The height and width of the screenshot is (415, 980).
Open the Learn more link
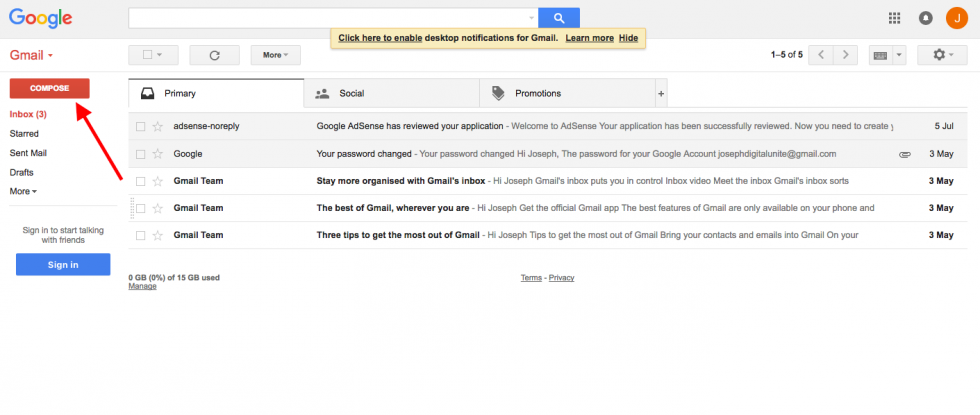tap(589, 38)
